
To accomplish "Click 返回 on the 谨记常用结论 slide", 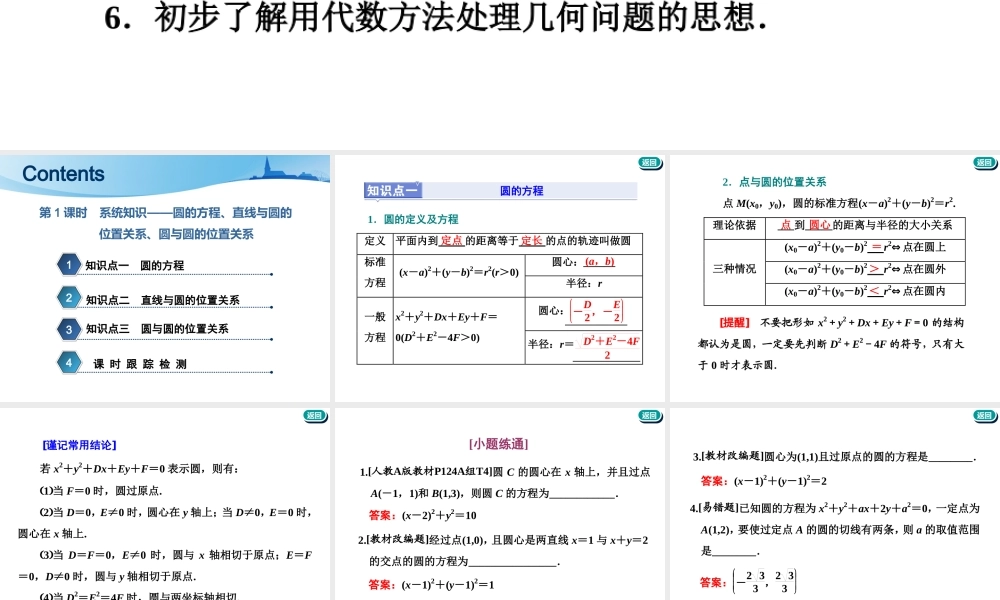I will click(314, 415).
